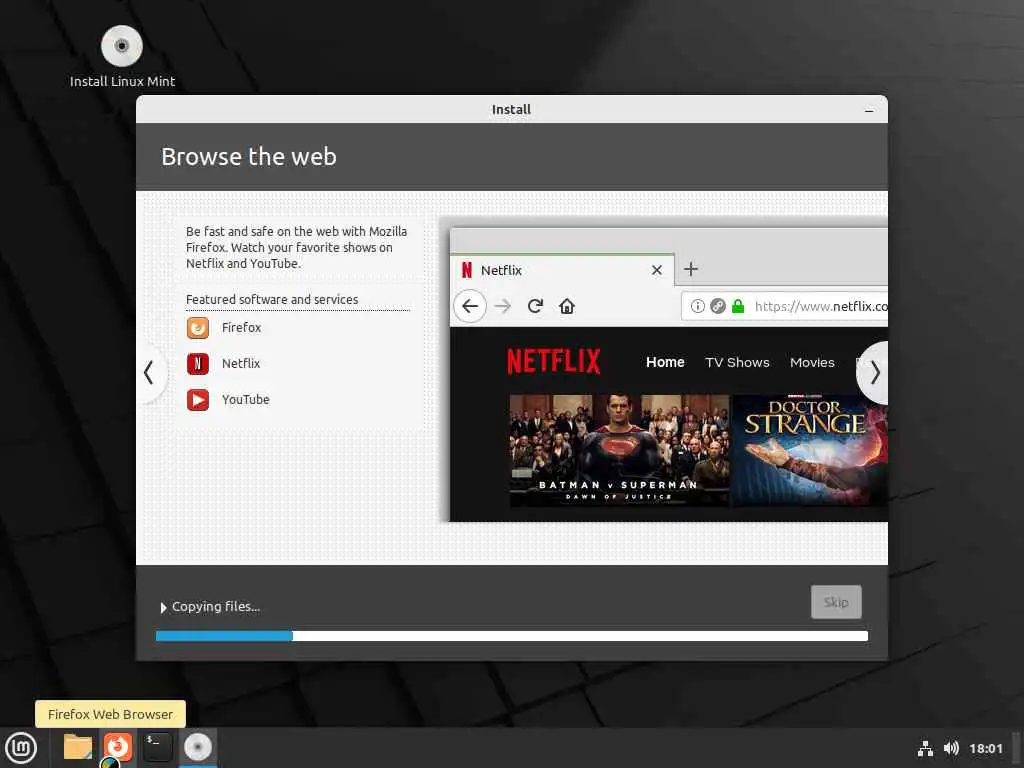Go to the previous slide with left chevron
The image size is (1024, 768).
pyautogui.click(x=150, y=373)
